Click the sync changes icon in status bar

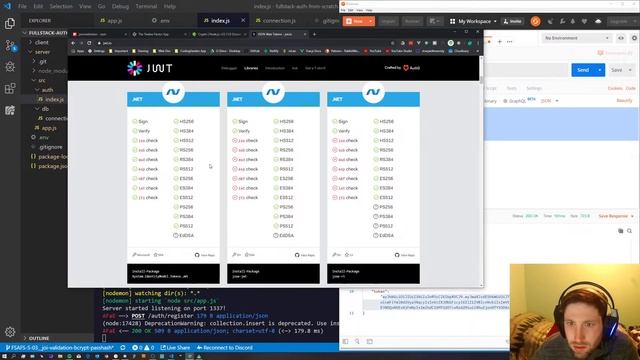pyautogui.click(x=122, y=348)
